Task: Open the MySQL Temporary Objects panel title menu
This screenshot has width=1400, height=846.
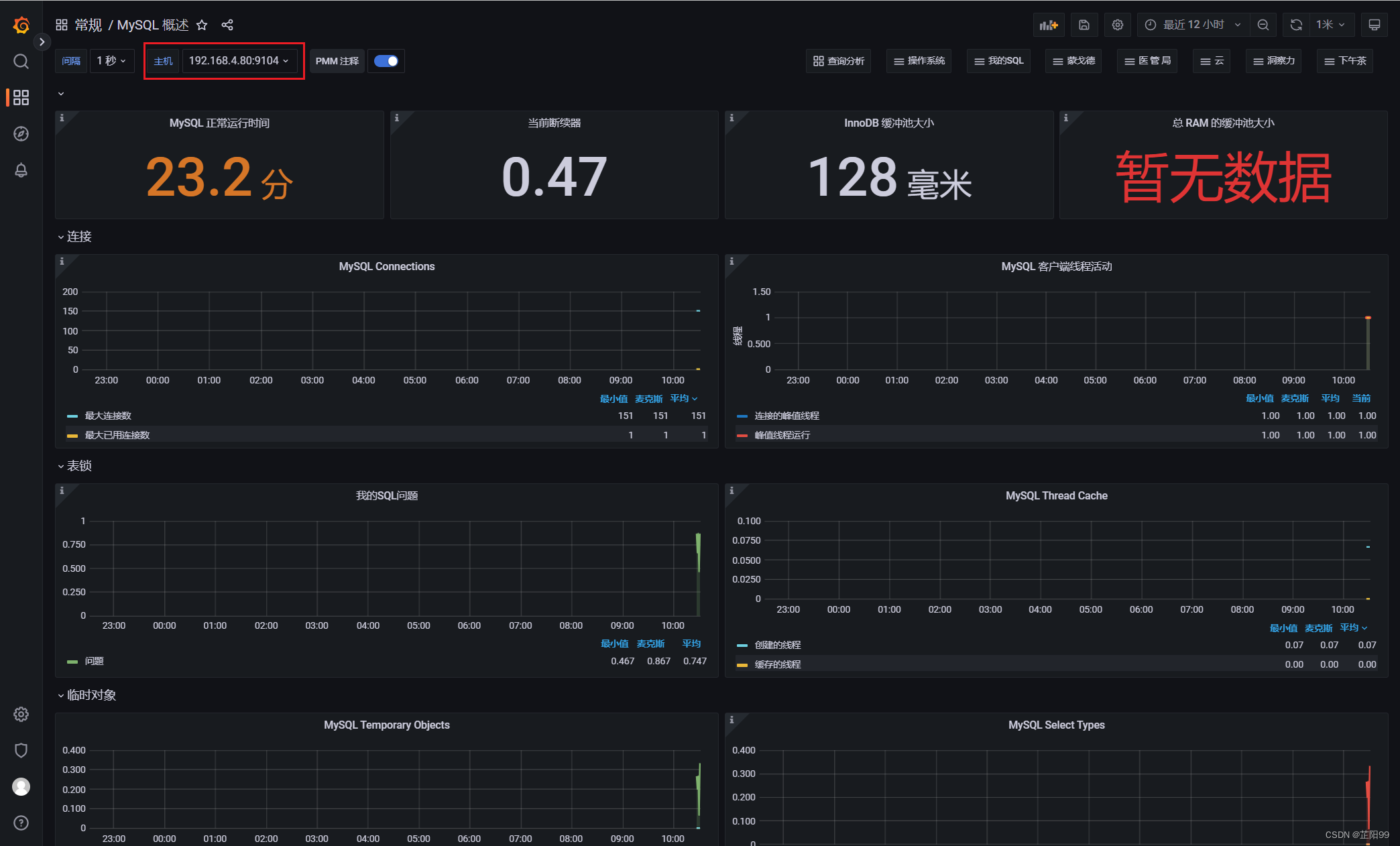Action: click(387, 725)
